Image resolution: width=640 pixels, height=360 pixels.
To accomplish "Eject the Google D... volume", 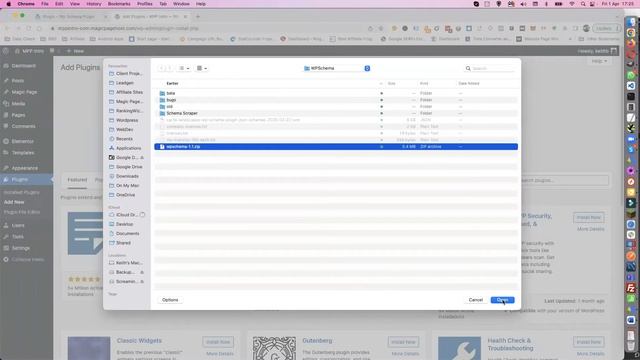I will [142, 158].
